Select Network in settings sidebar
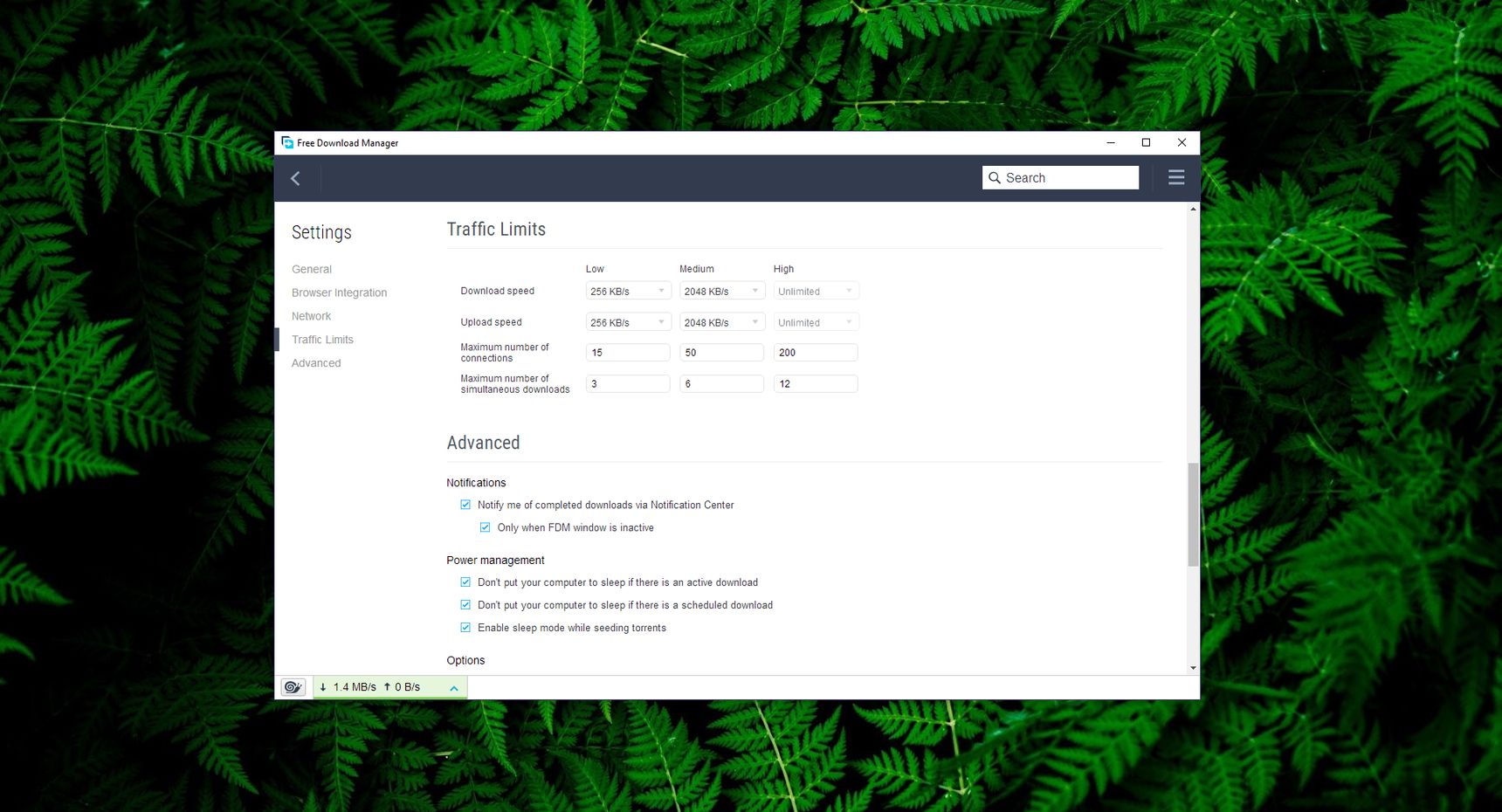 pyautogui.click(x=311, y=316)
